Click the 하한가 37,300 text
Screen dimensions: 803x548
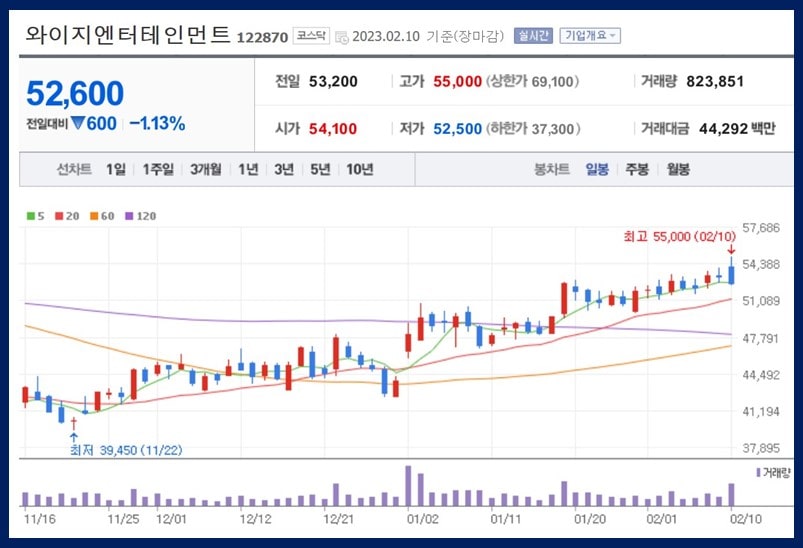533,129
